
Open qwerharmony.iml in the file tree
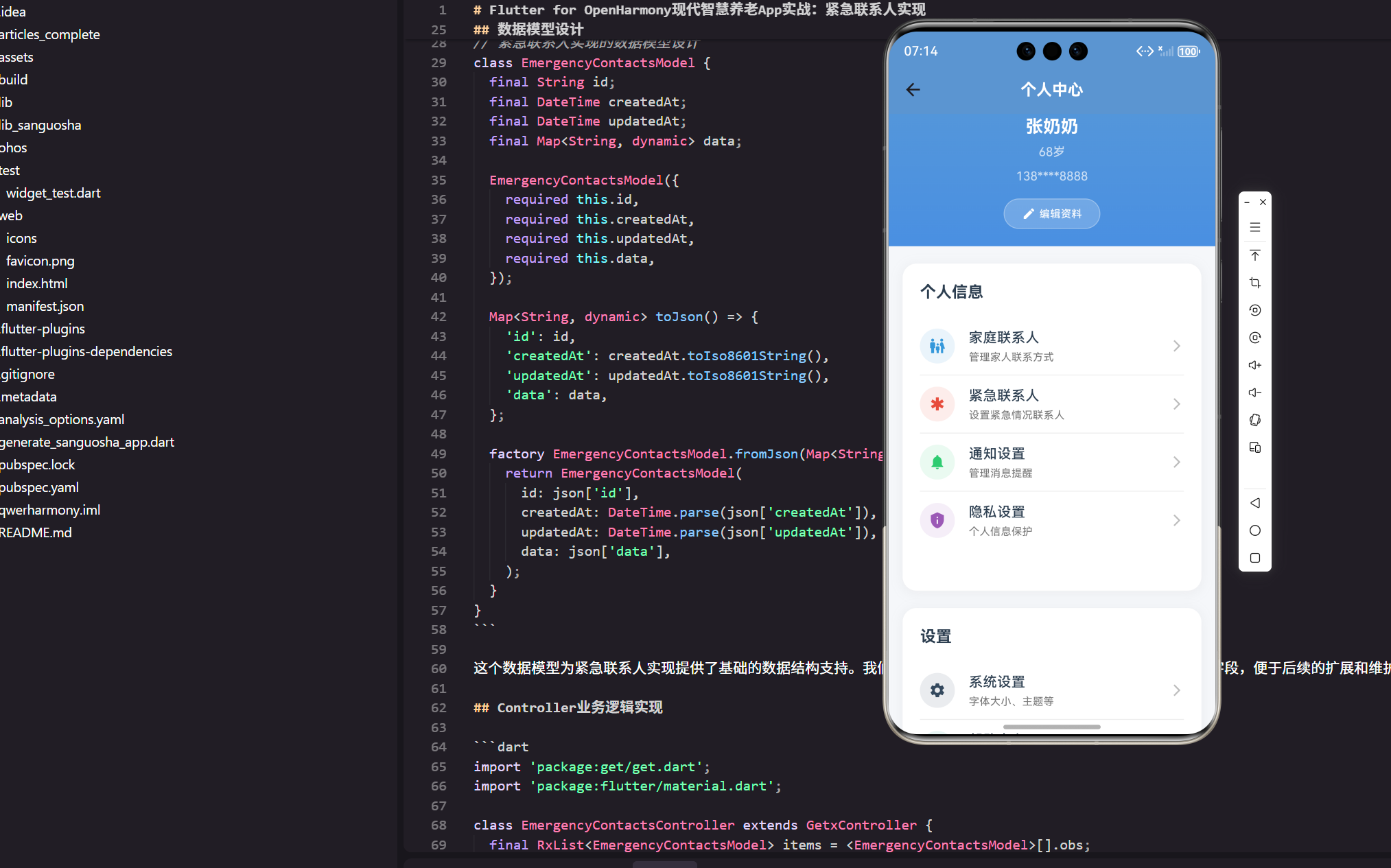pyautogui.click(x=50, y=511)
